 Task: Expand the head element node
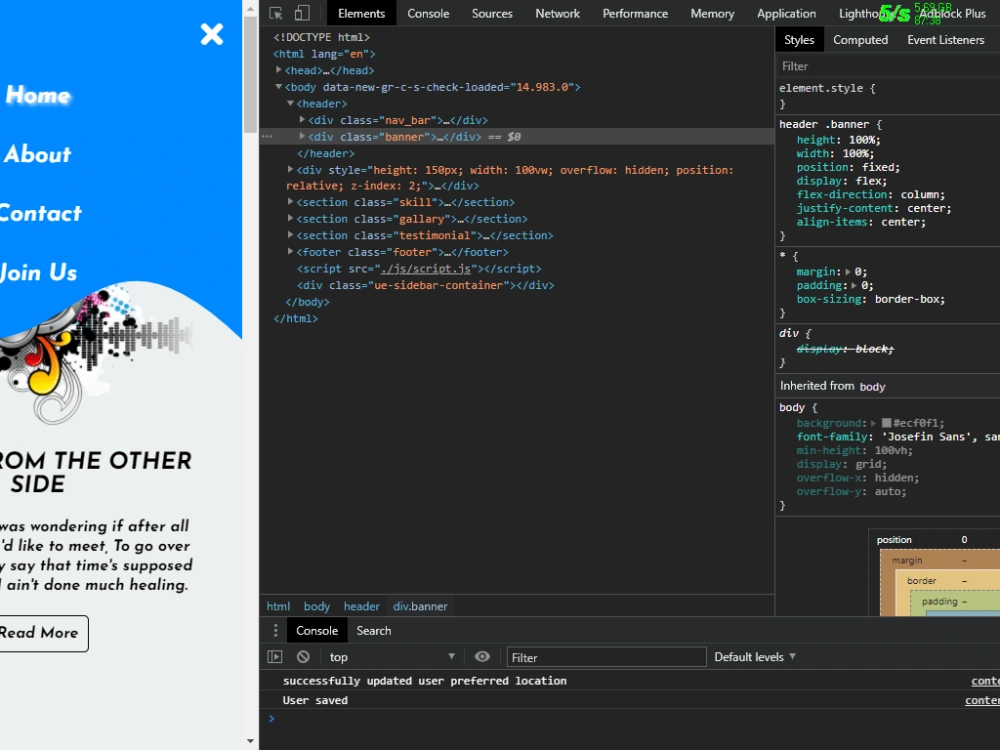point(279,70)
